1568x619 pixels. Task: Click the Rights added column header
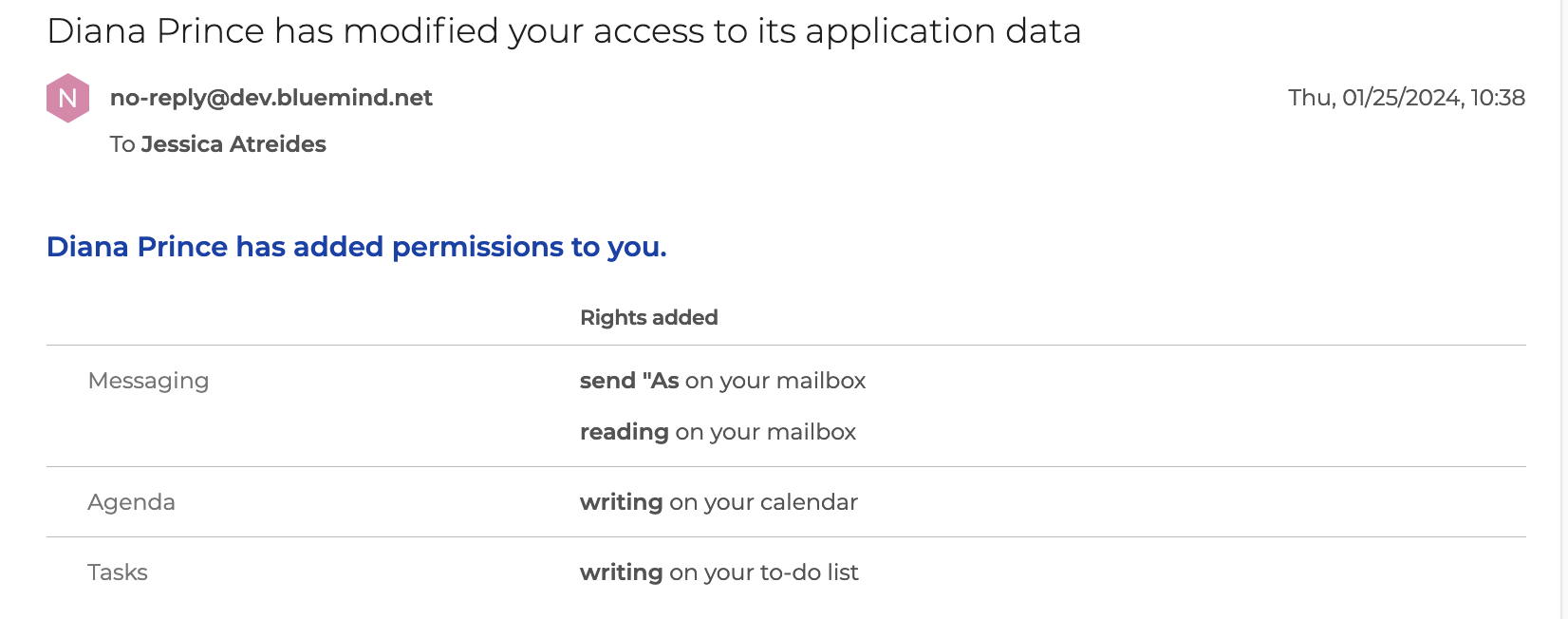coord(648,318)
